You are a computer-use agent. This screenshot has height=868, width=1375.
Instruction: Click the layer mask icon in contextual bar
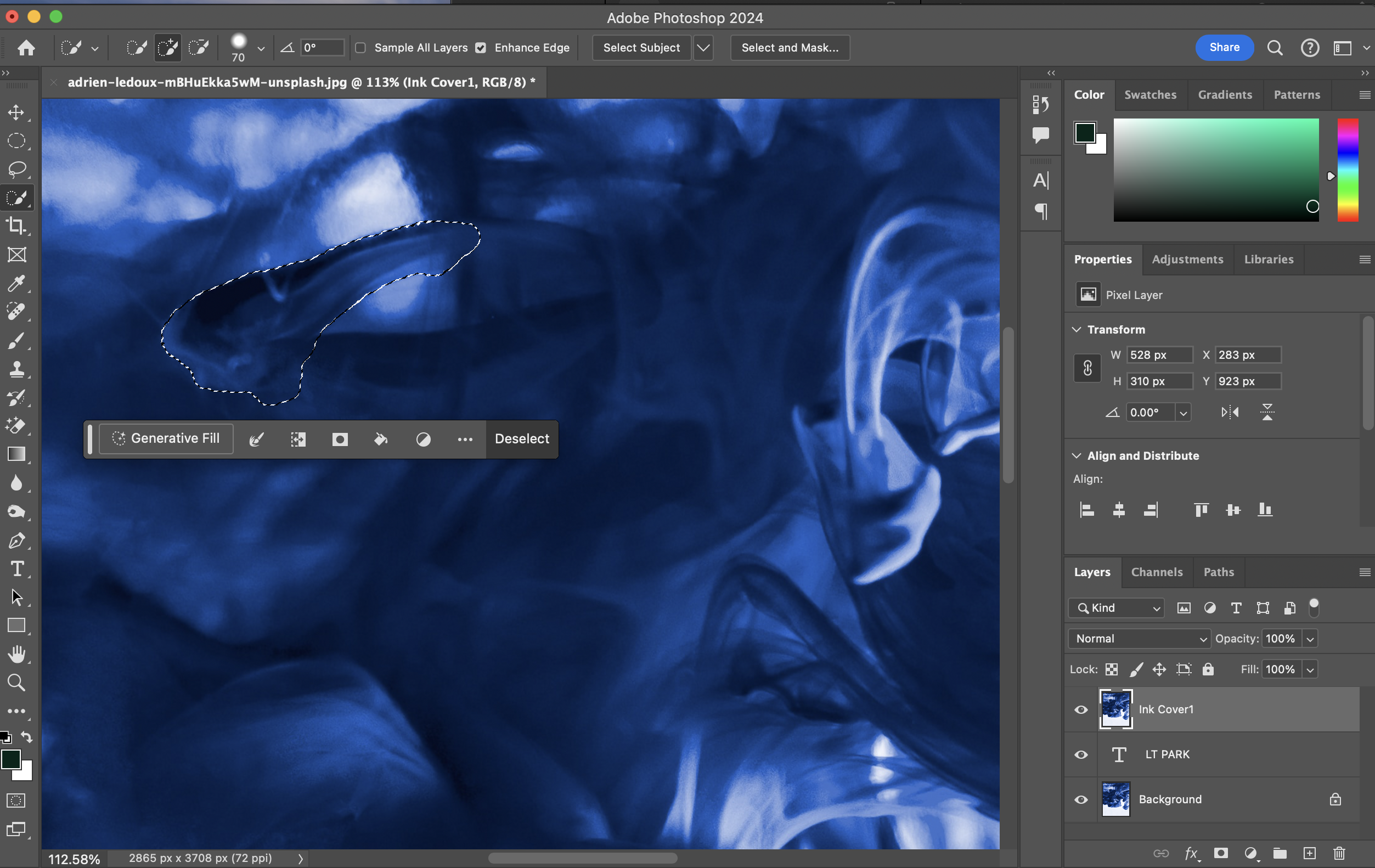[x=340, y=439]
